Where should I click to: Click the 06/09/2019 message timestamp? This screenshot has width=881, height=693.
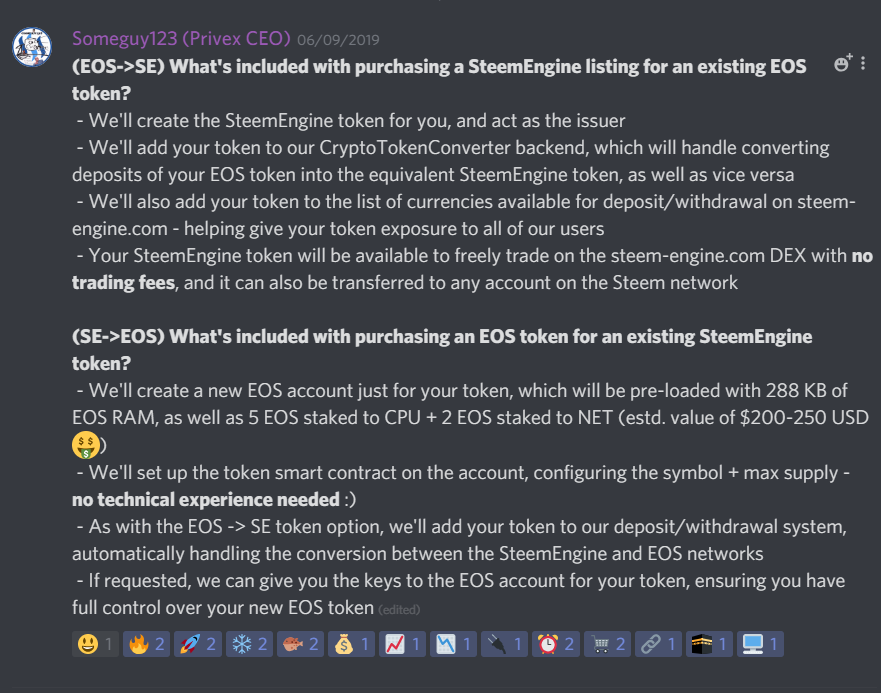pyautogui.click(x=338, y=40)
